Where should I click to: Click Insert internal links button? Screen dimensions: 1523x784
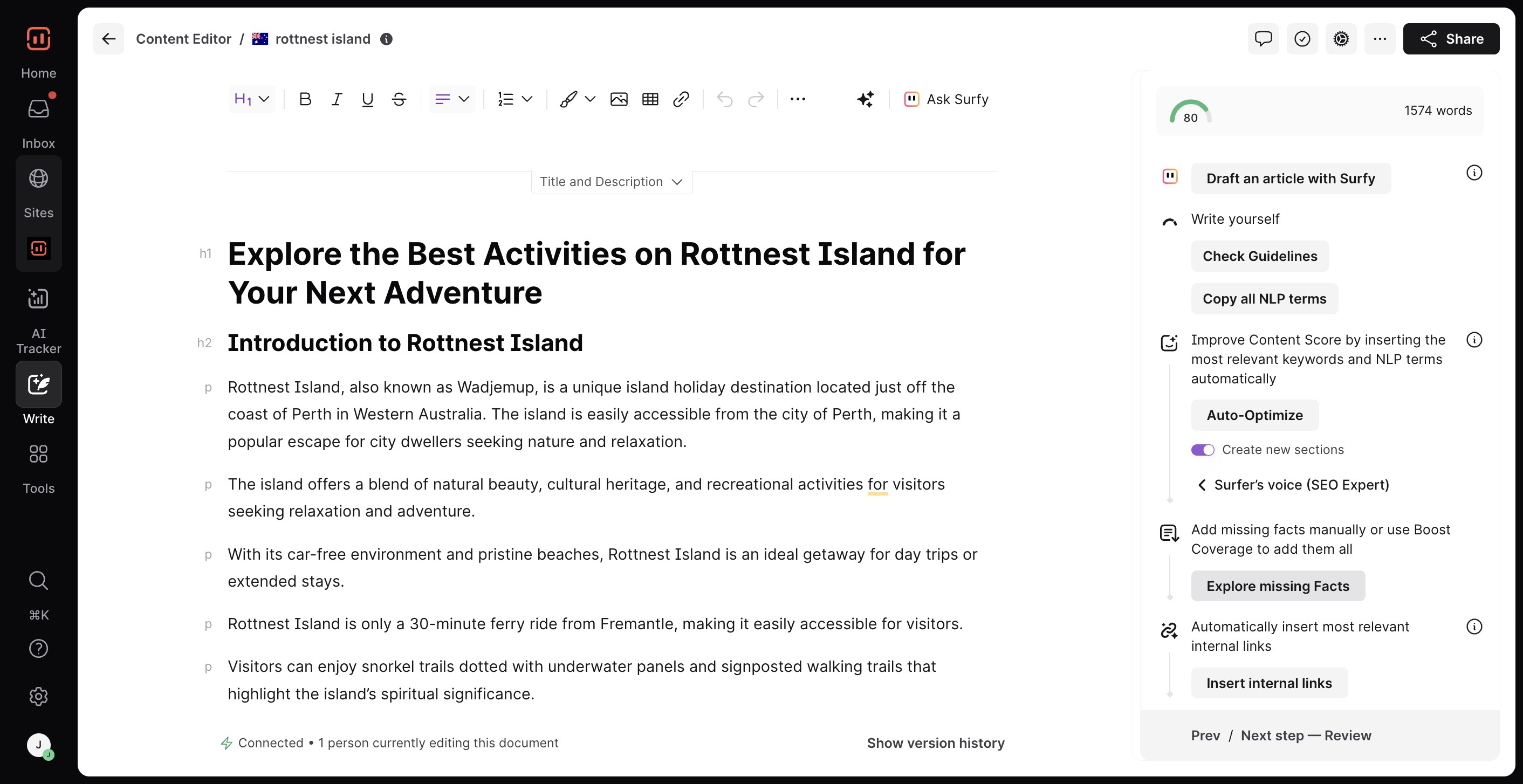(1270, 683)
